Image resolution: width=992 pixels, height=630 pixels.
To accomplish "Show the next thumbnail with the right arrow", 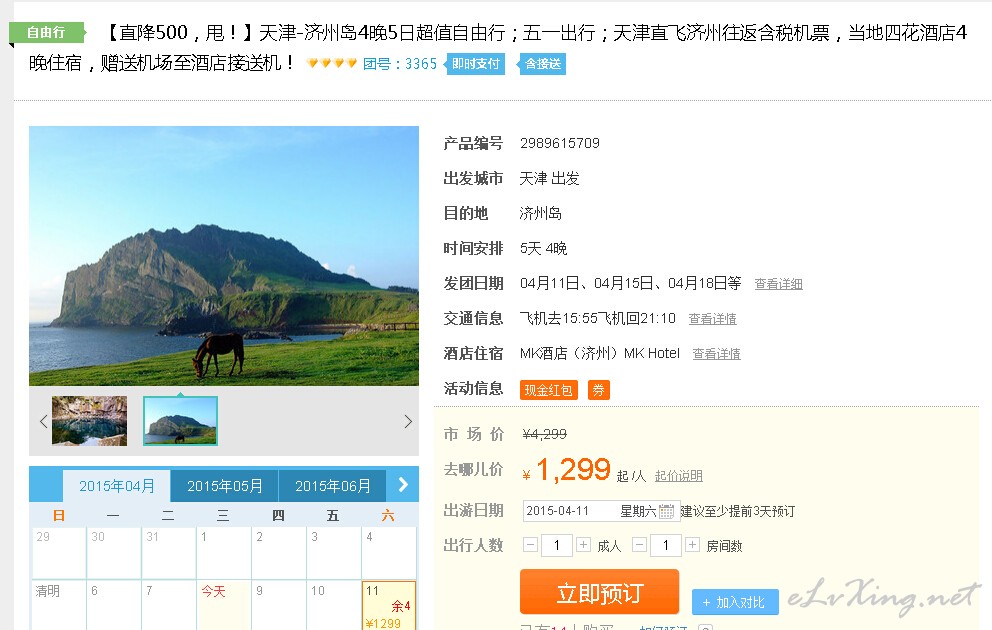I will click(x=408, y=421).
